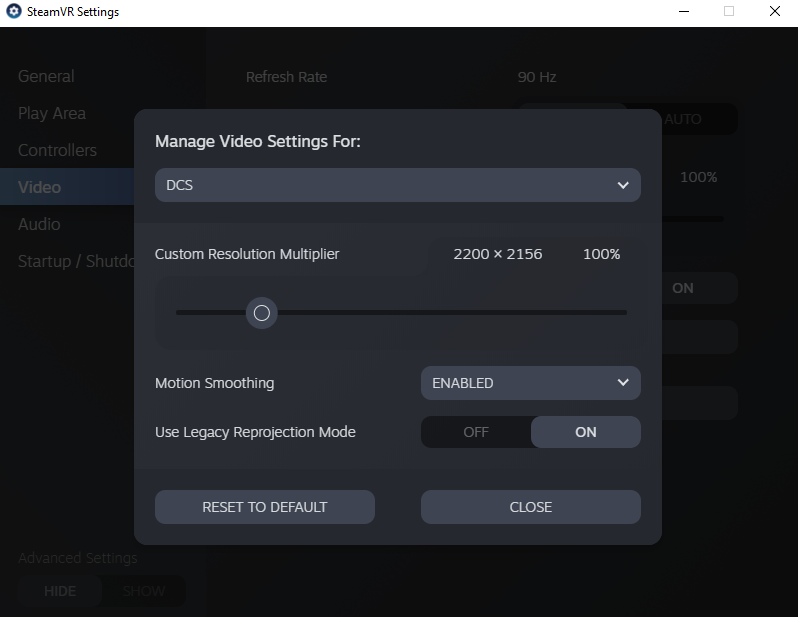Click the Custom Resolution Multiplier slider handle

(x=262, y=313)
